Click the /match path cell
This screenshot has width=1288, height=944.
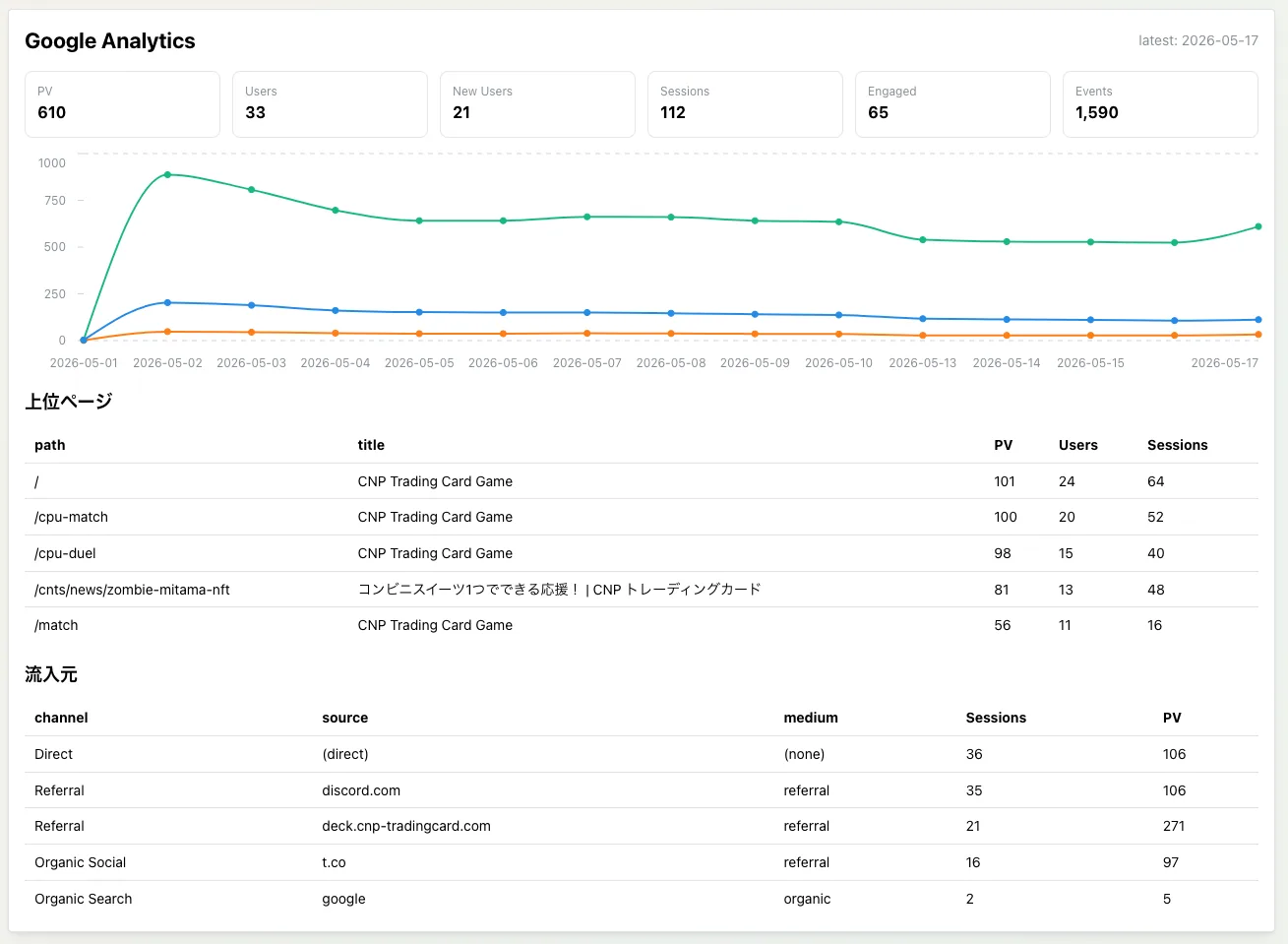[56, 625]
